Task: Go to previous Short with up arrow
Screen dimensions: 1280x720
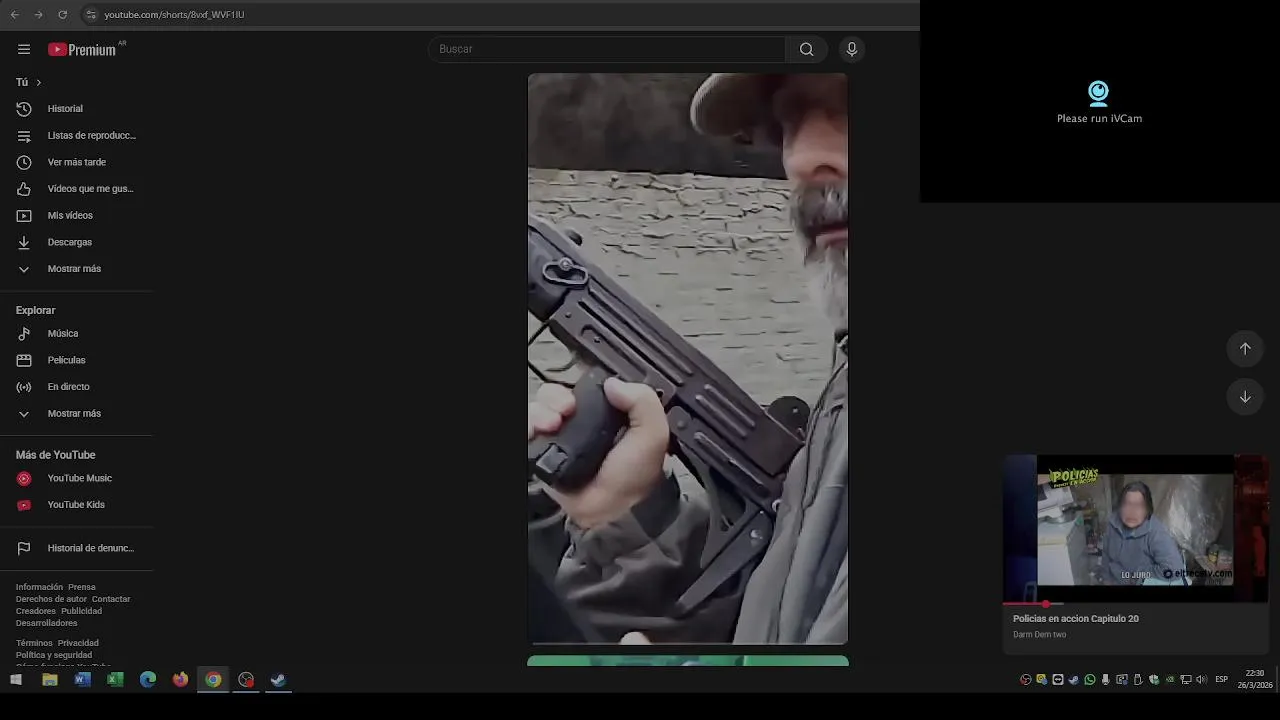Action: coord(1245,349)
